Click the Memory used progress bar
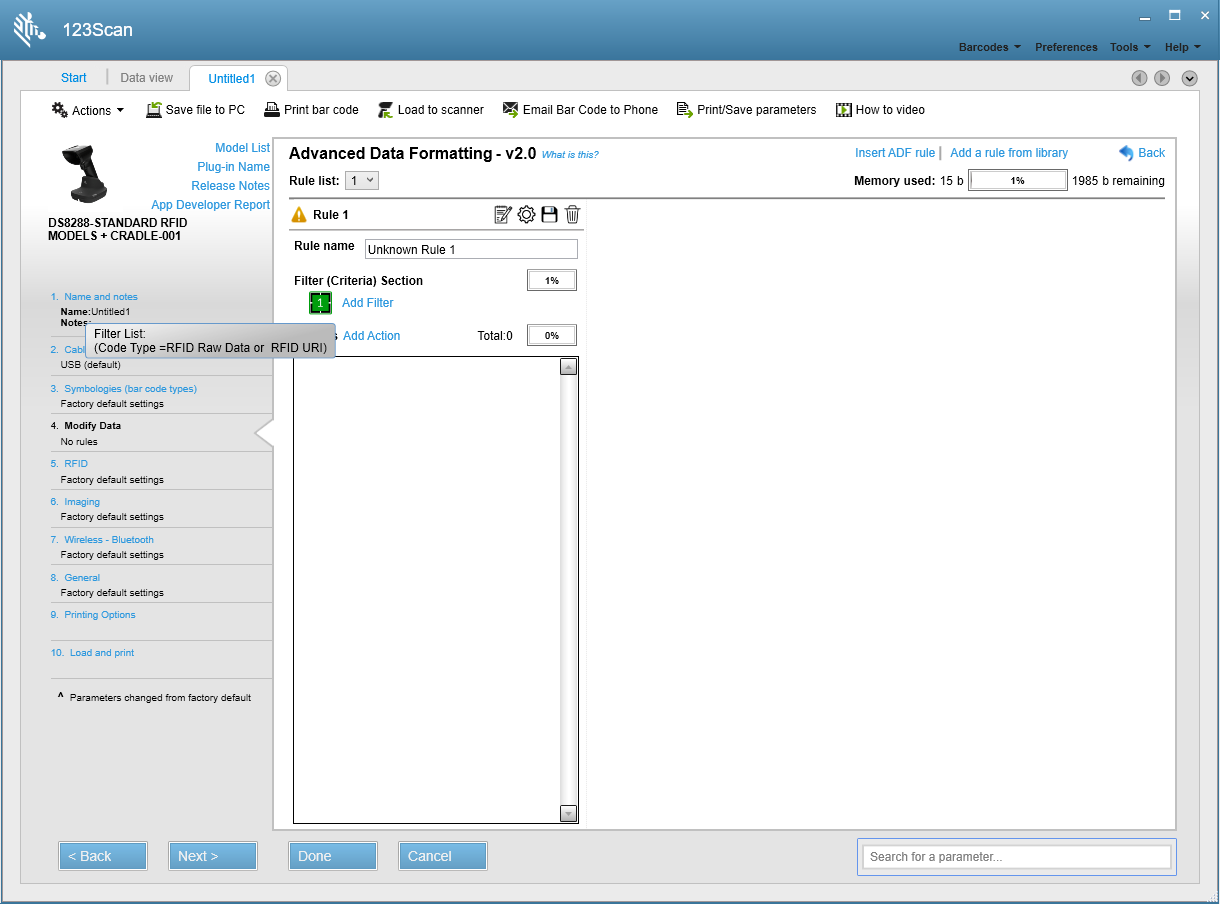Viewport: 1220px width, 904px height. [x=1017, y=181]
